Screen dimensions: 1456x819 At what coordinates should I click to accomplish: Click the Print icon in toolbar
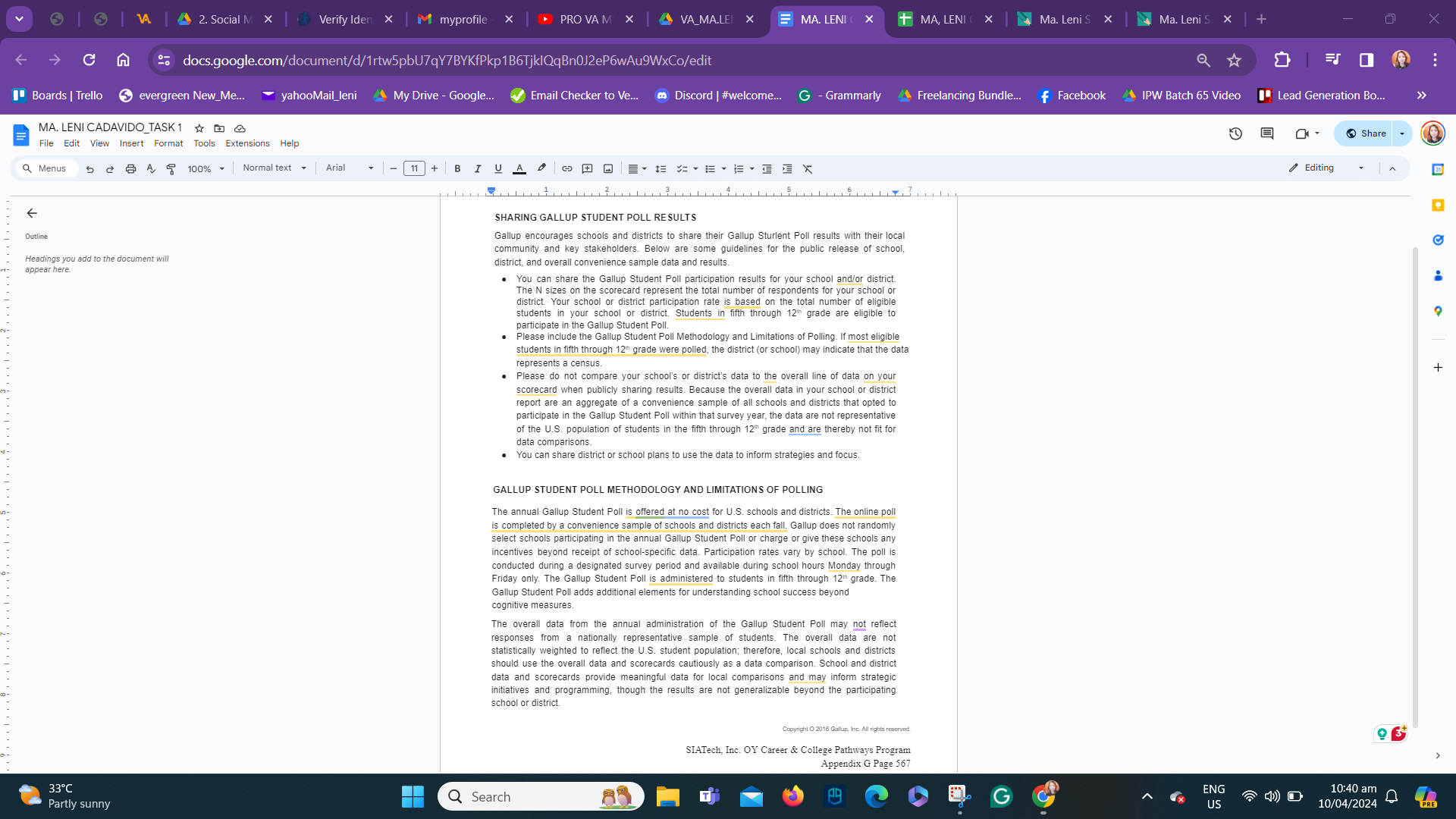coord(130,168)
